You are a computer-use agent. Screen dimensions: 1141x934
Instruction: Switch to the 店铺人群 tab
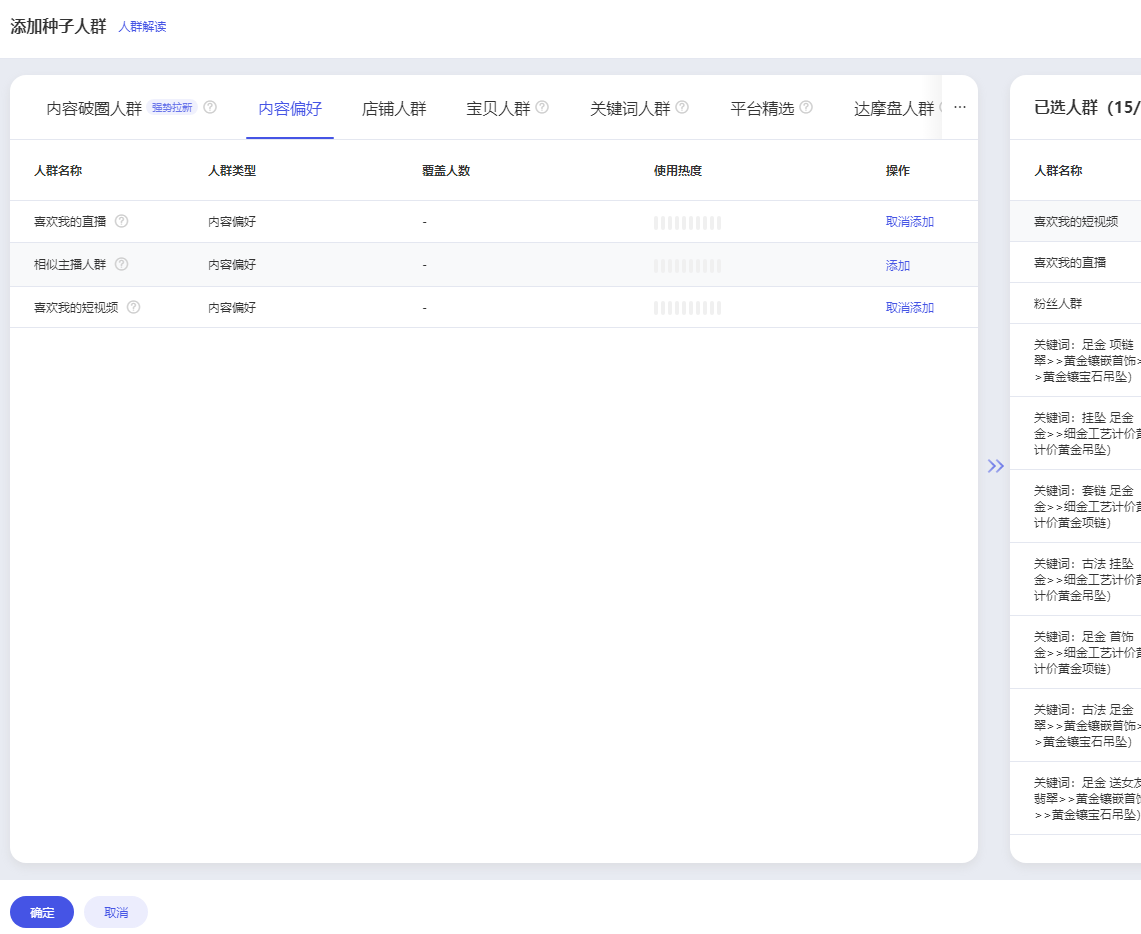[x=394, y=109]
